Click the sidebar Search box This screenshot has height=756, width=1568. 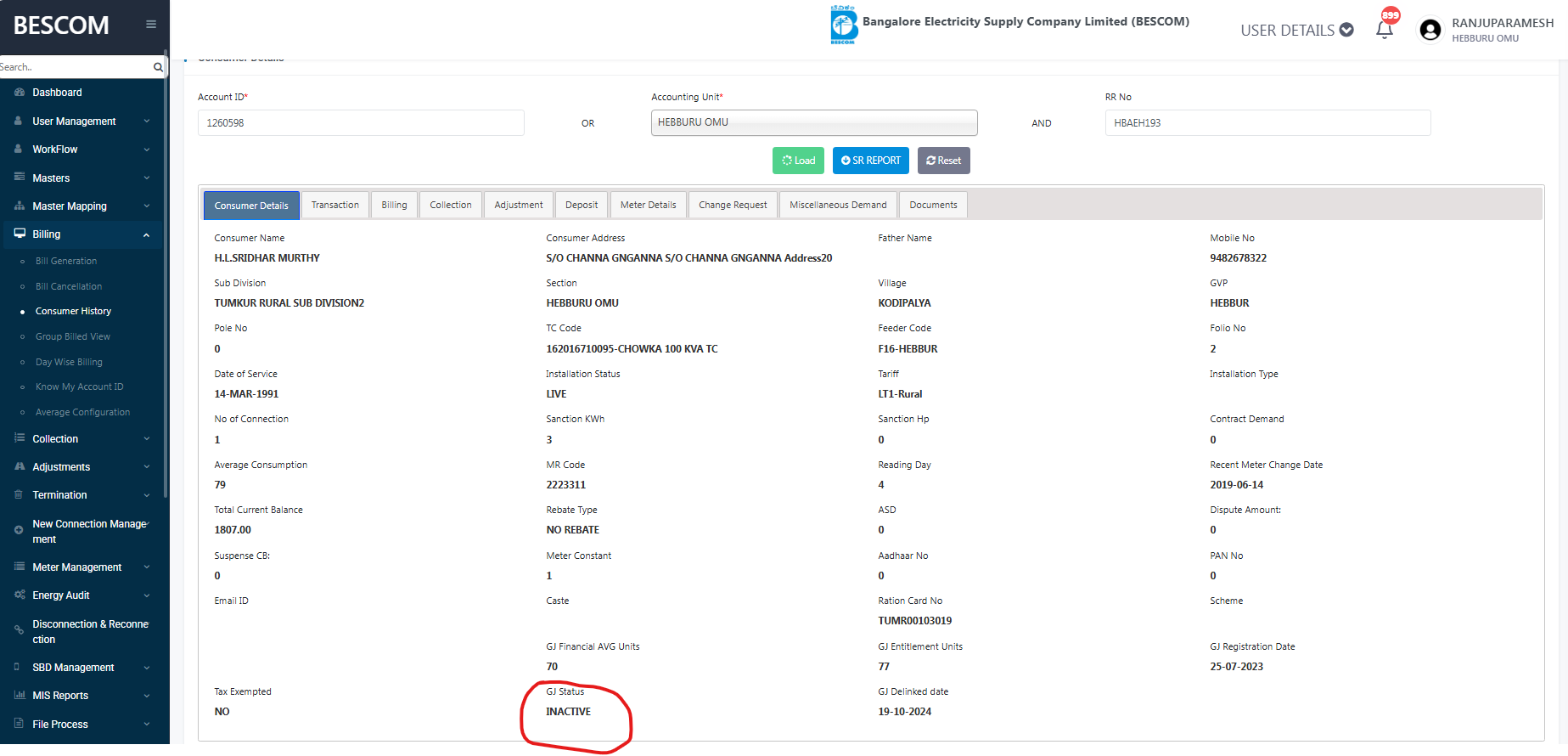pos(76,67)
